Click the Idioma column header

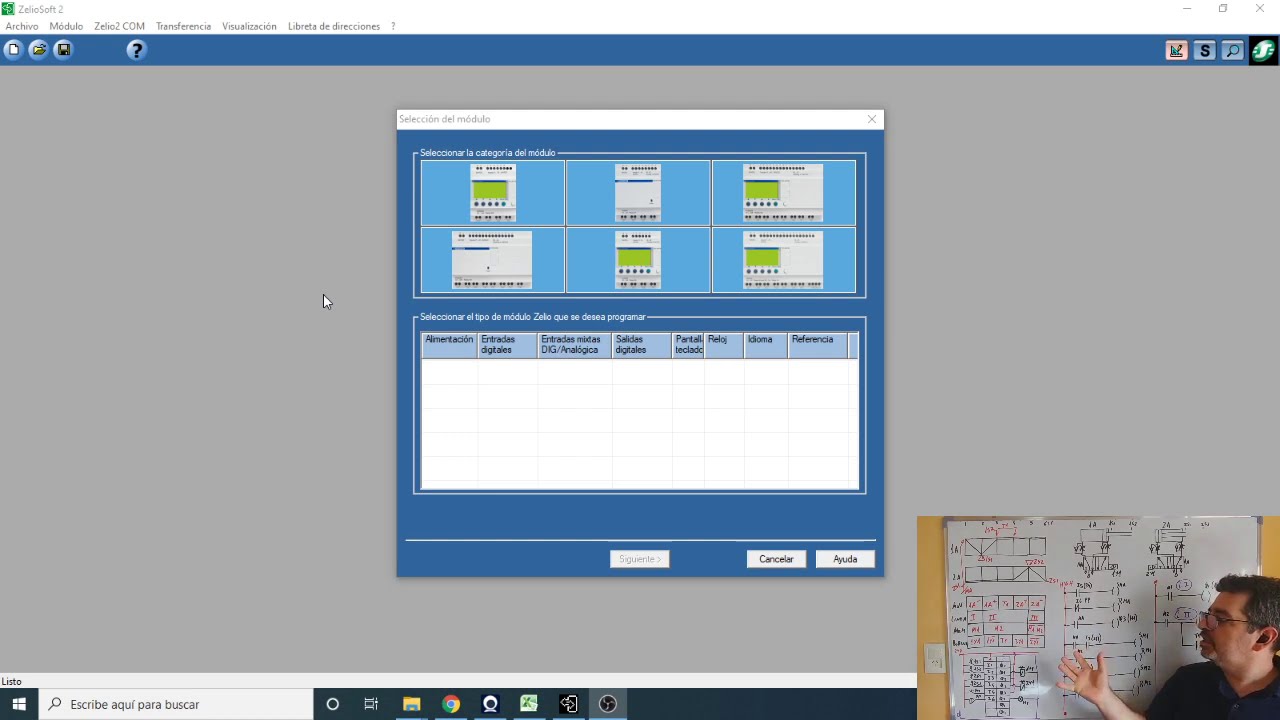click(765, 345)
